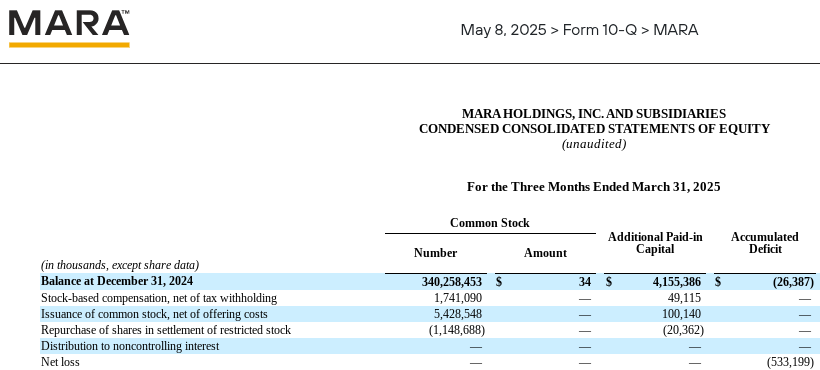Click the 'Common Stock' column group header
The image size is (820, 370).
(x=489, y=223)
